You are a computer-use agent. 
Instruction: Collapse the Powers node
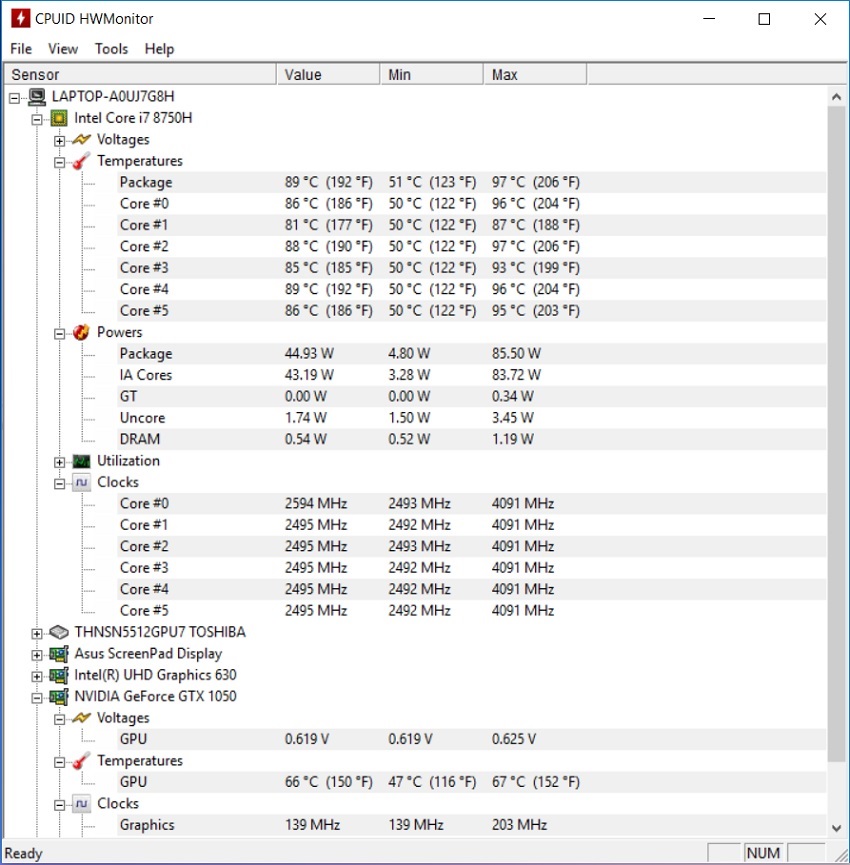point(60,334)
